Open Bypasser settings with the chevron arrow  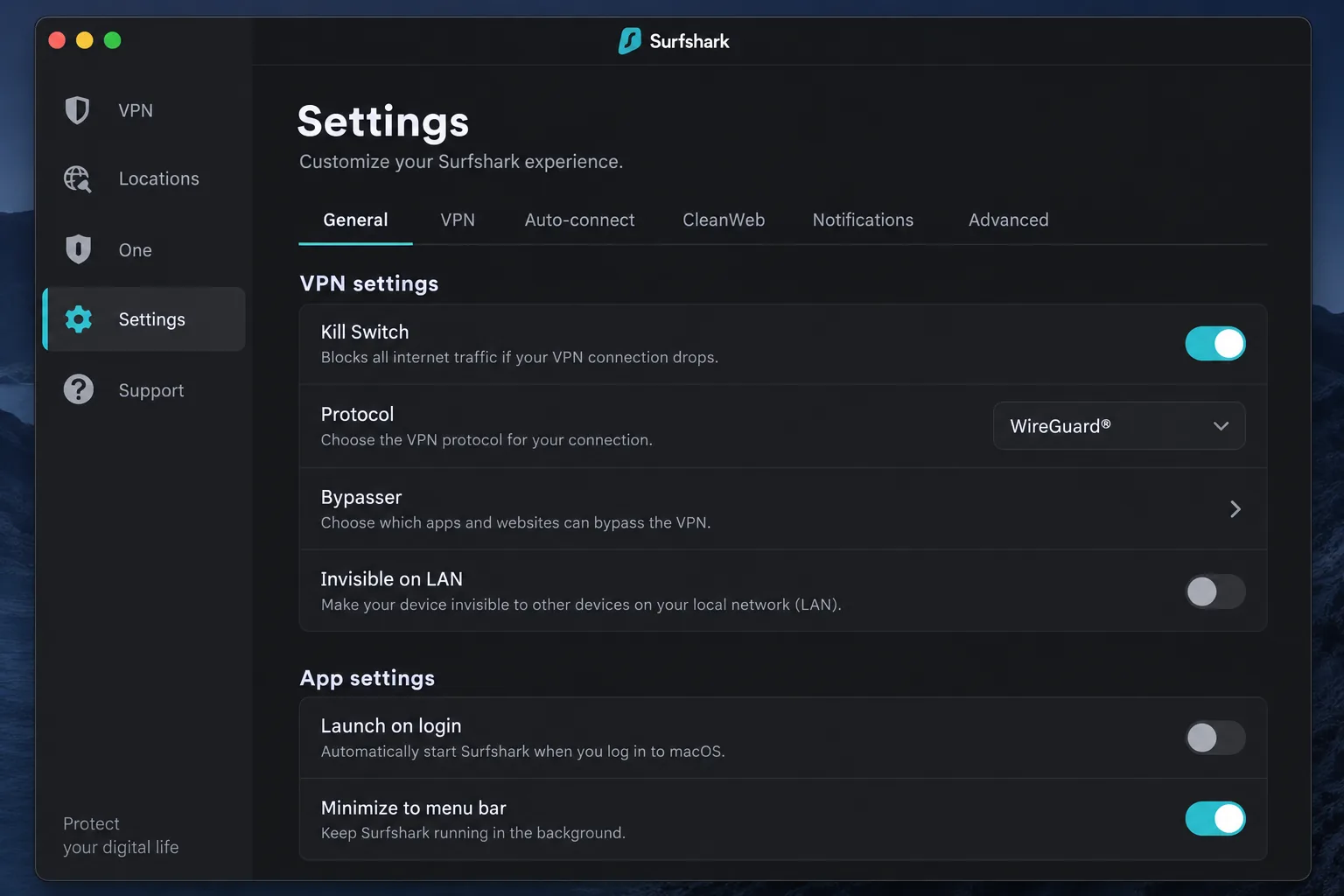click(1235, 509)
